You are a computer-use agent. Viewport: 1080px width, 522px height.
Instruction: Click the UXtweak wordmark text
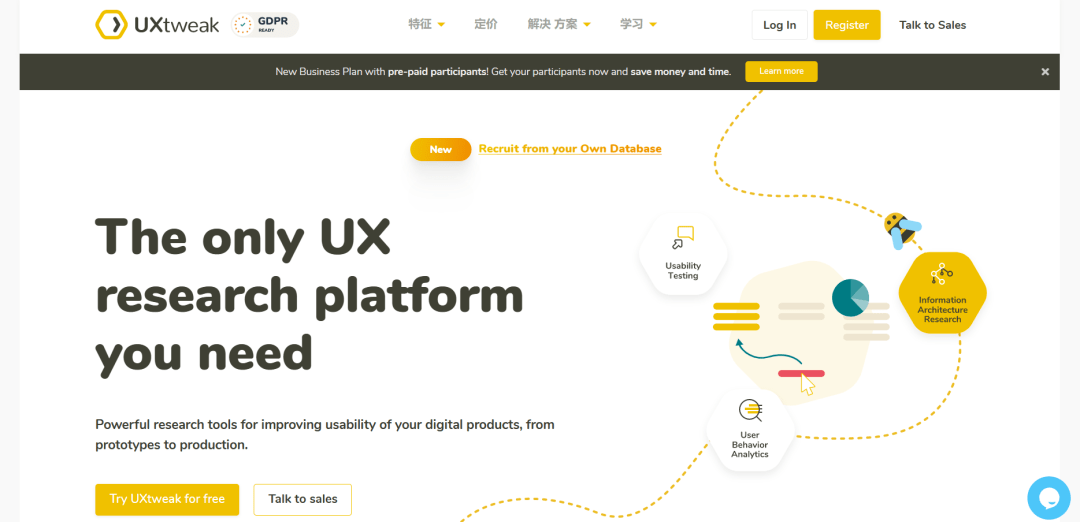coord(177,25)
